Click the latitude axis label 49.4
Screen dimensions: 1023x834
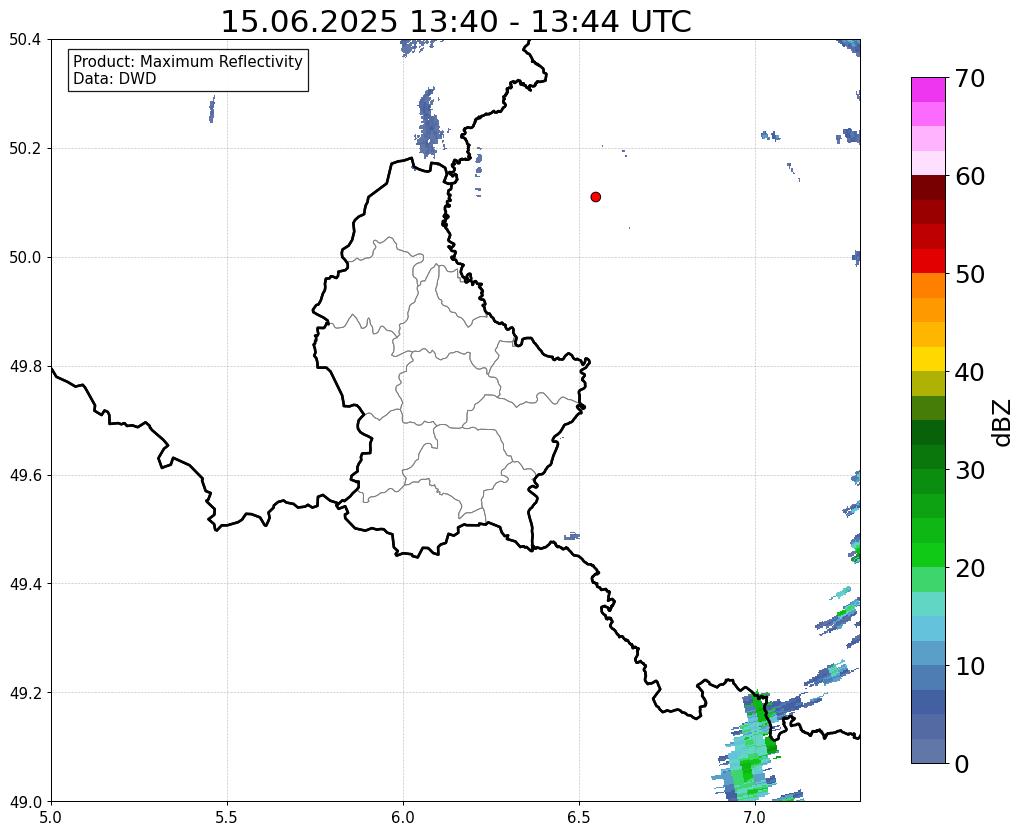pyautogui.click(x=25, y=584)
